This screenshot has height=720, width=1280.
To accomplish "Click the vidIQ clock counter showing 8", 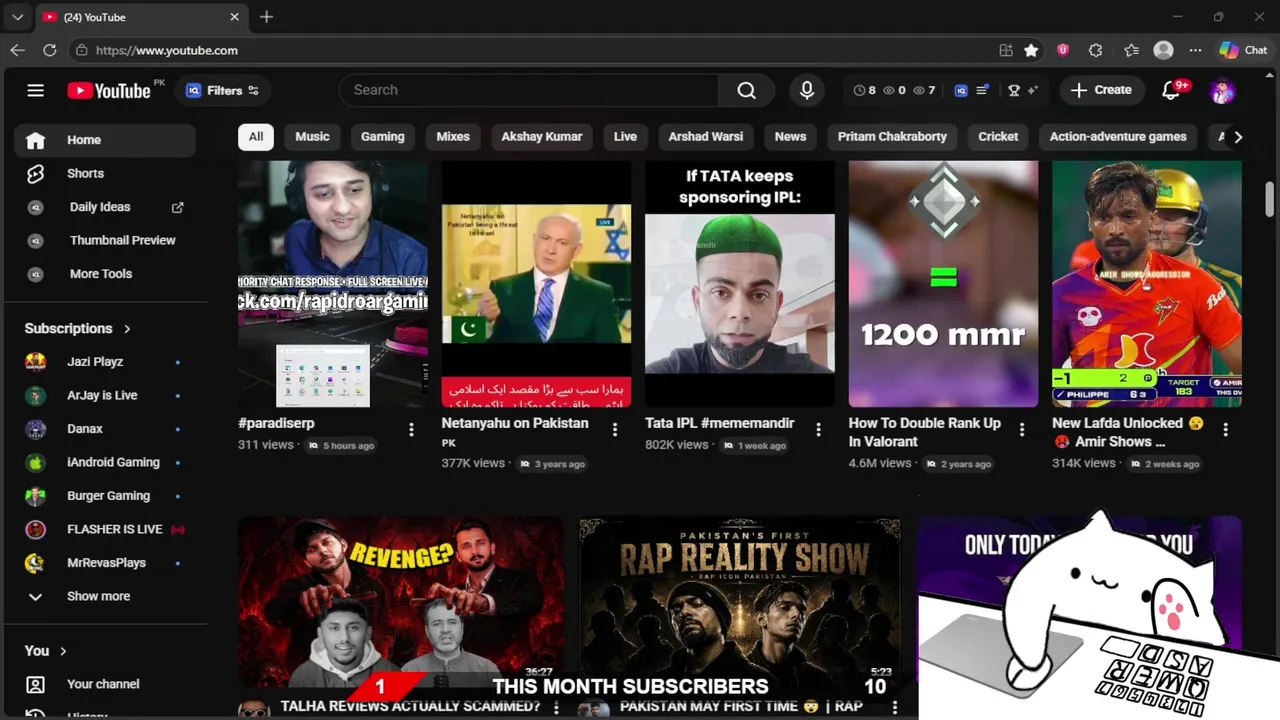I will pos(865,90).
